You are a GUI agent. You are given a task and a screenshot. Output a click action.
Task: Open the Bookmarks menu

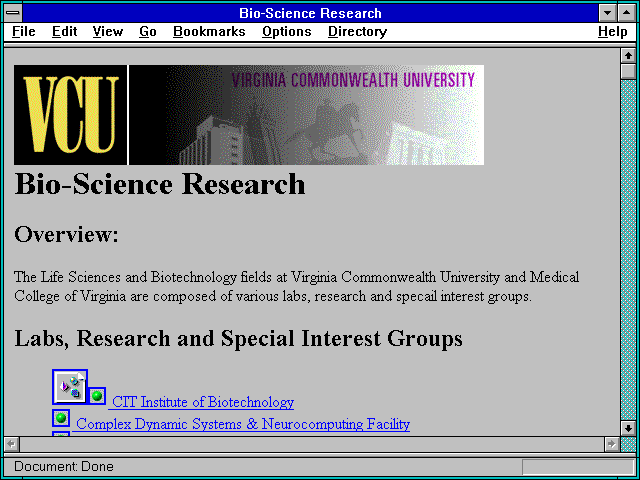point(209,31)
